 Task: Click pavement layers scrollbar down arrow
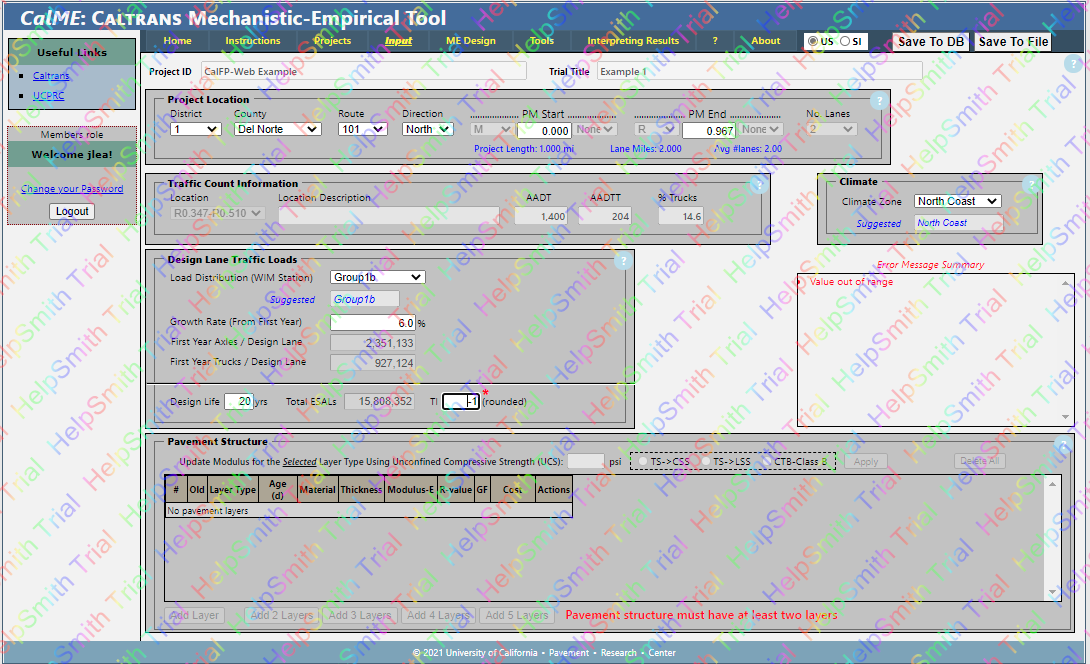pos(1052,592)
